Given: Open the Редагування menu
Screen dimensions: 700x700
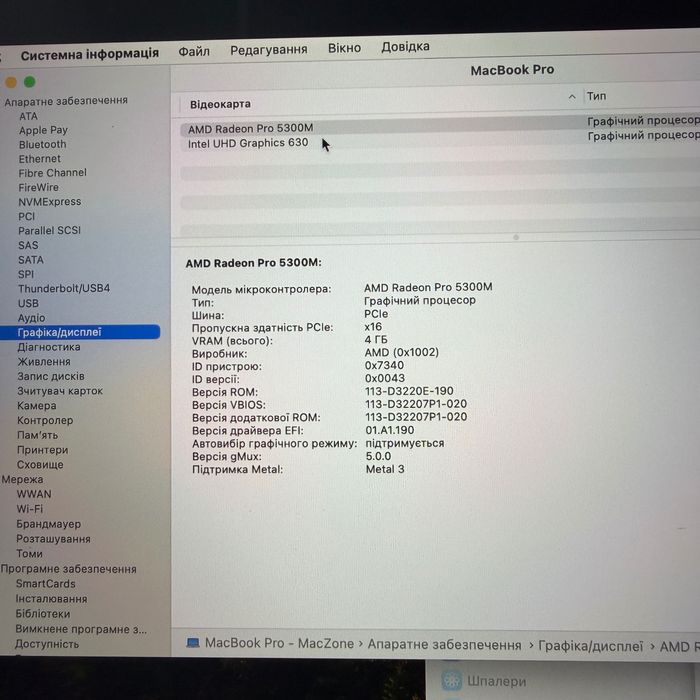Looking at the screenshot, I should pyautogui.click(x=269, y=50).
